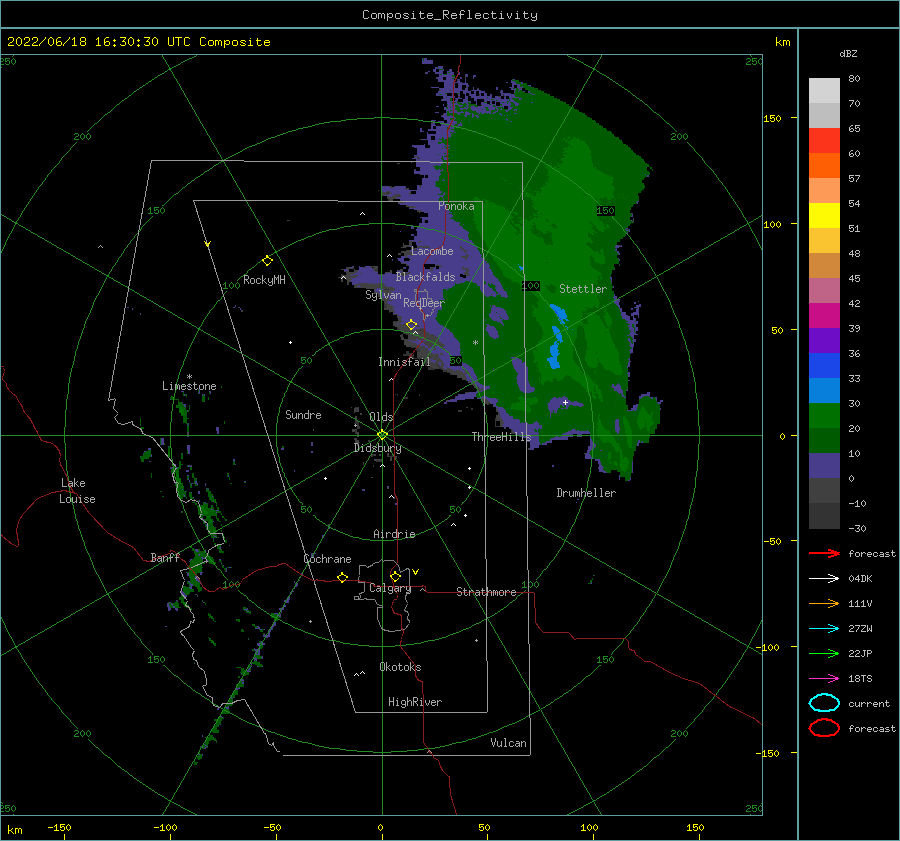The width and height of the screenshot is (900, 841).
Task: Click the yellow diamond marker below Cochrane
Action: click(x=342, y=577)
